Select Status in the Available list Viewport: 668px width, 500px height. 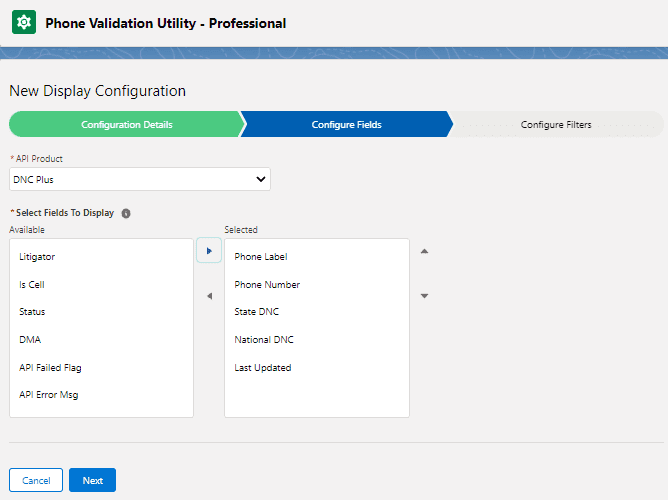point(32,312)
